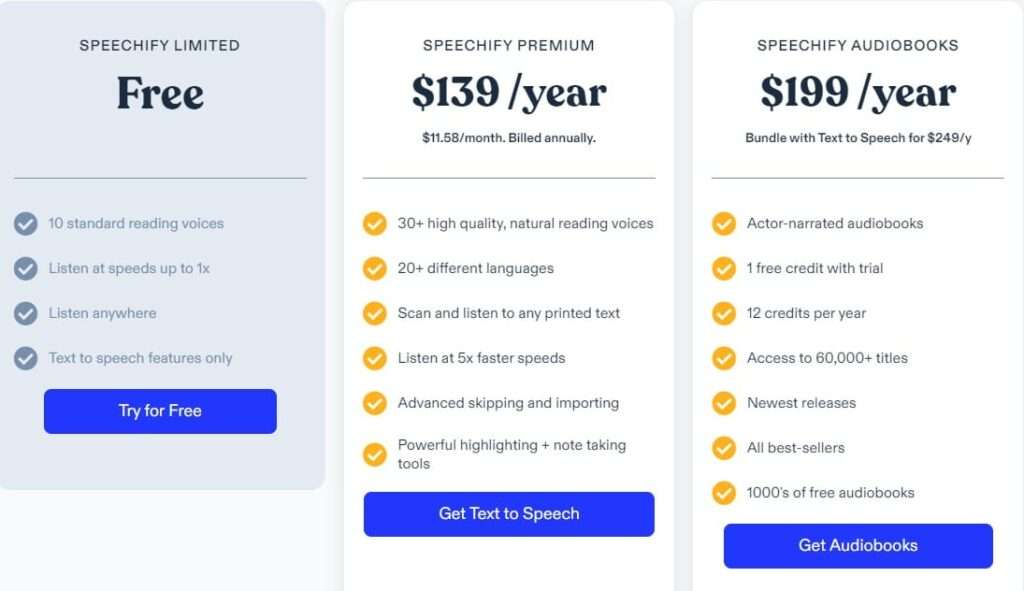Click orange checkmark beside Scan and listen text
1024x591 pixels.
[375, 313]
